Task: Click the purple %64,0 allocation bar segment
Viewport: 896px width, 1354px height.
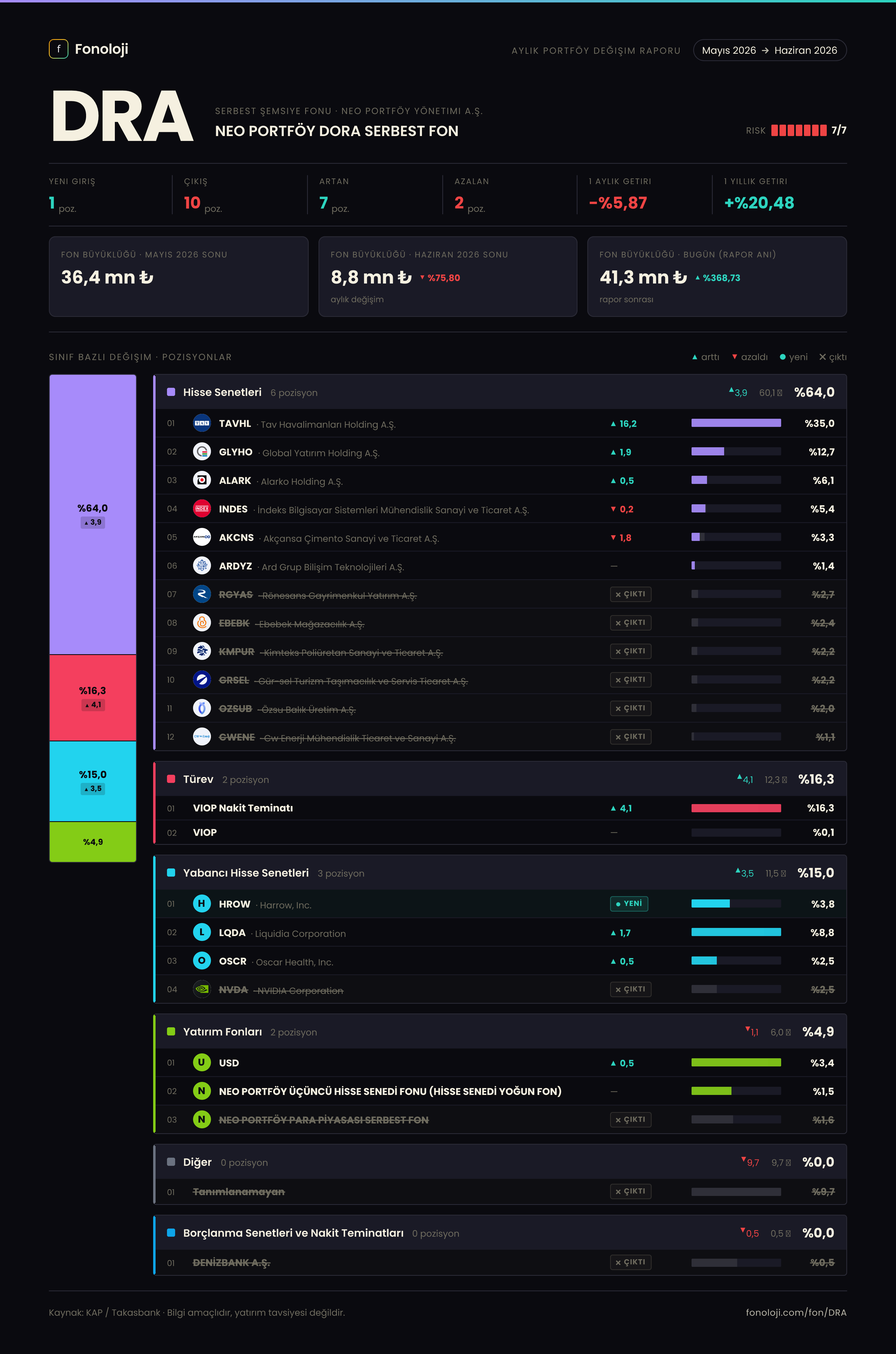Action: tap(93, 514)
